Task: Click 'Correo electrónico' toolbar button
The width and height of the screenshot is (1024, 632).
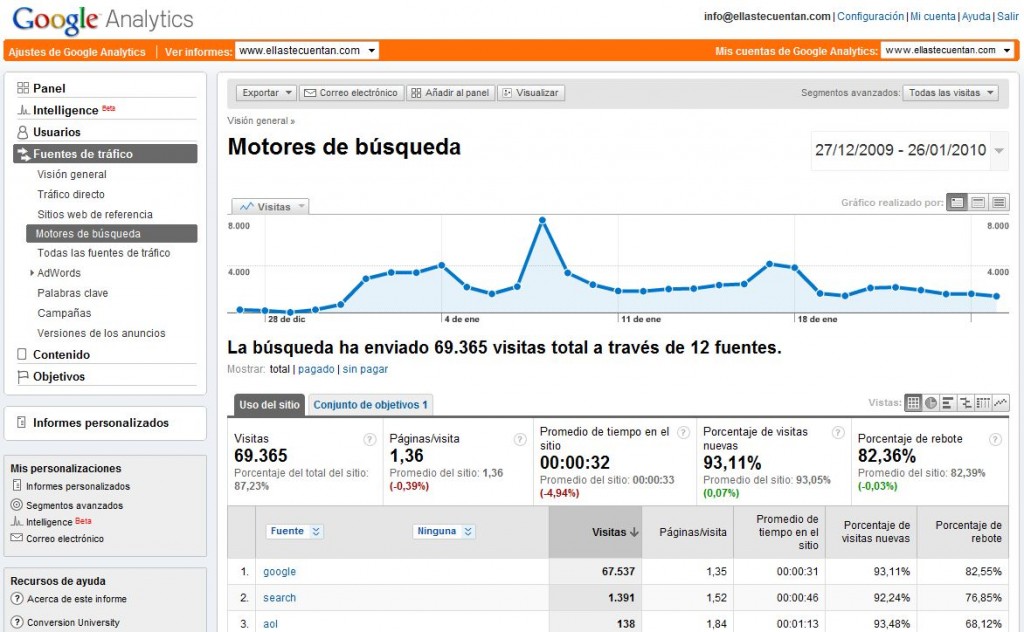Action: [351, 93]
